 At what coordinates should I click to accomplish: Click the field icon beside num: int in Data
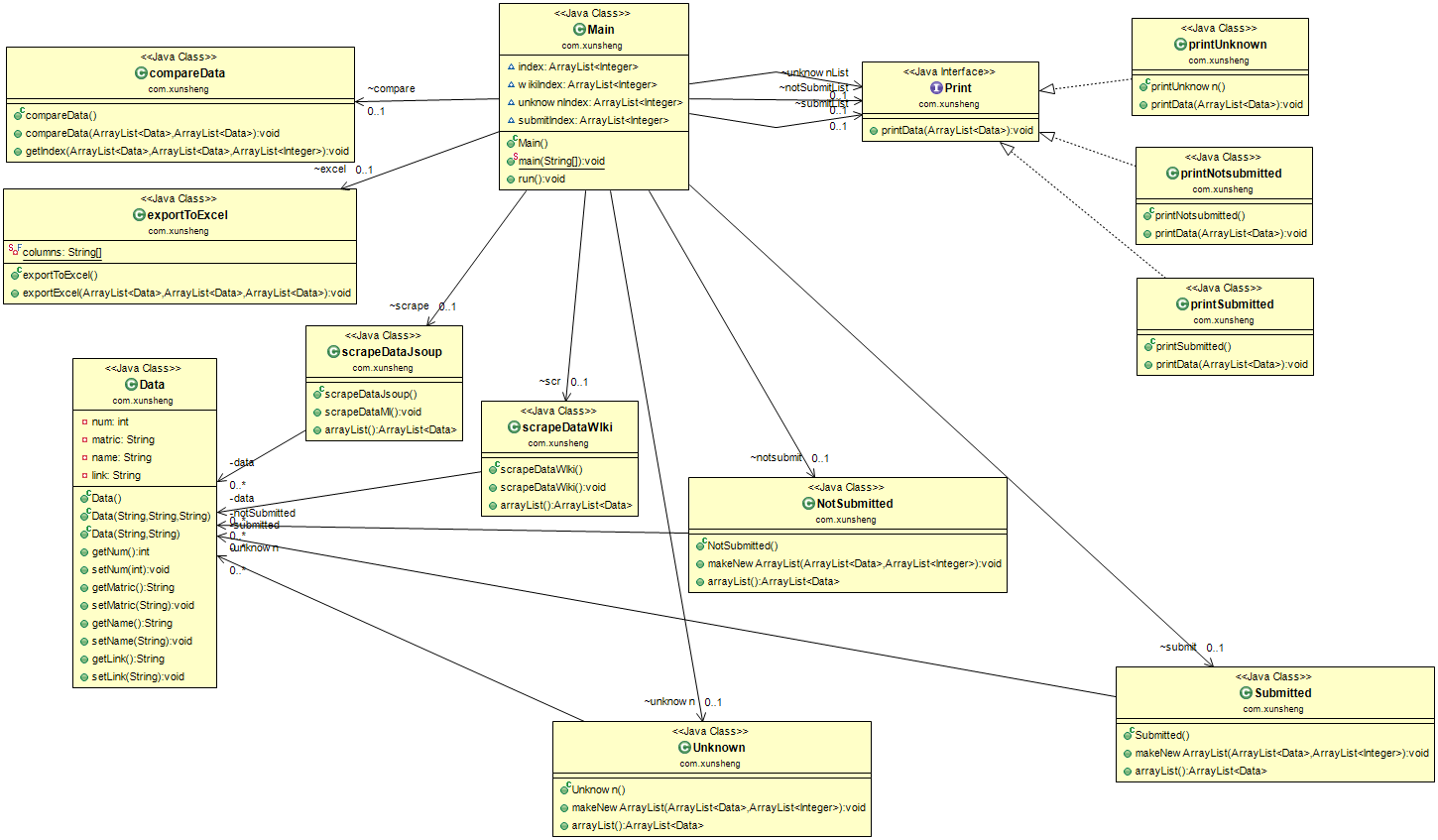click(83, 421)
